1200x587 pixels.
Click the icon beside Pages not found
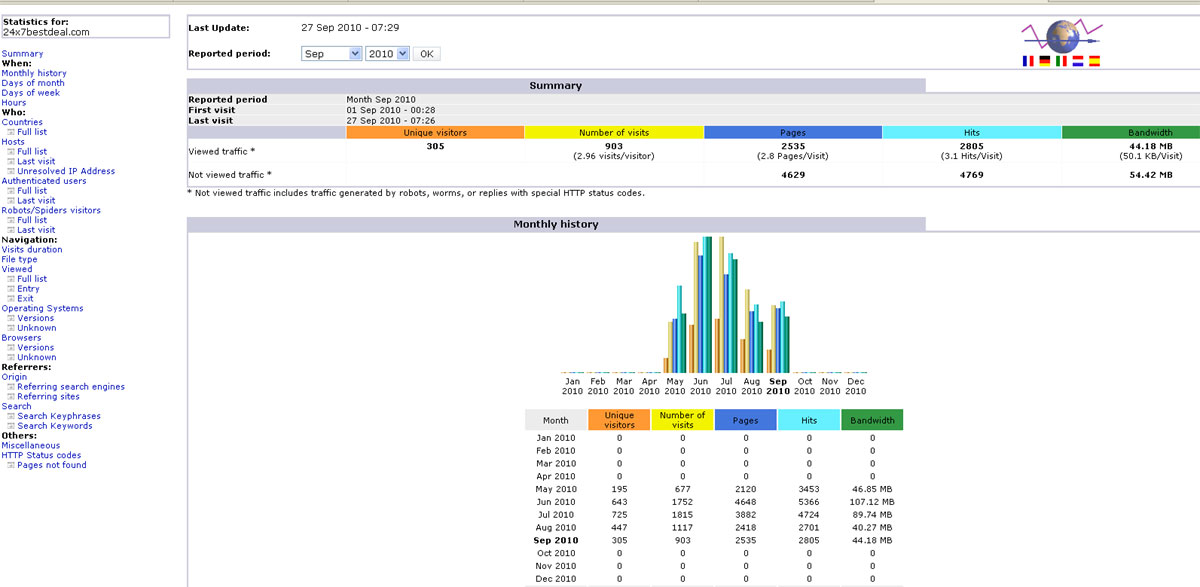(x=11, y=465)
